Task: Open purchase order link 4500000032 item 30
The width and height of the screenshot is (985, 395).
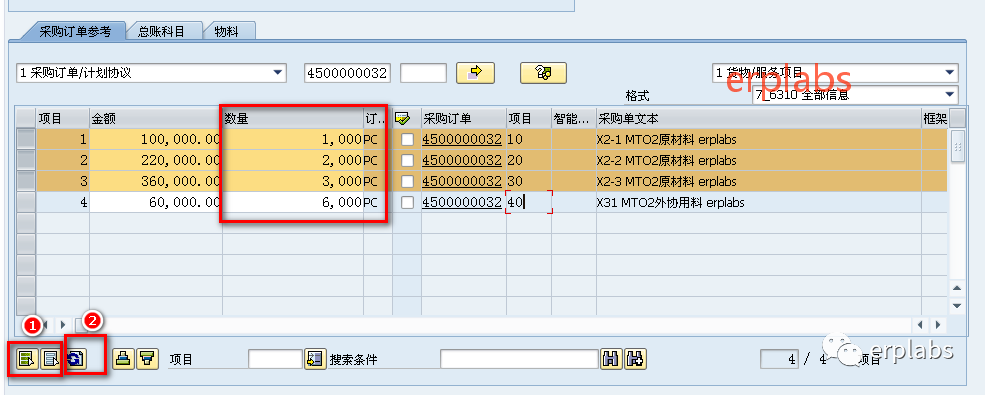Action: click(462, 181)
